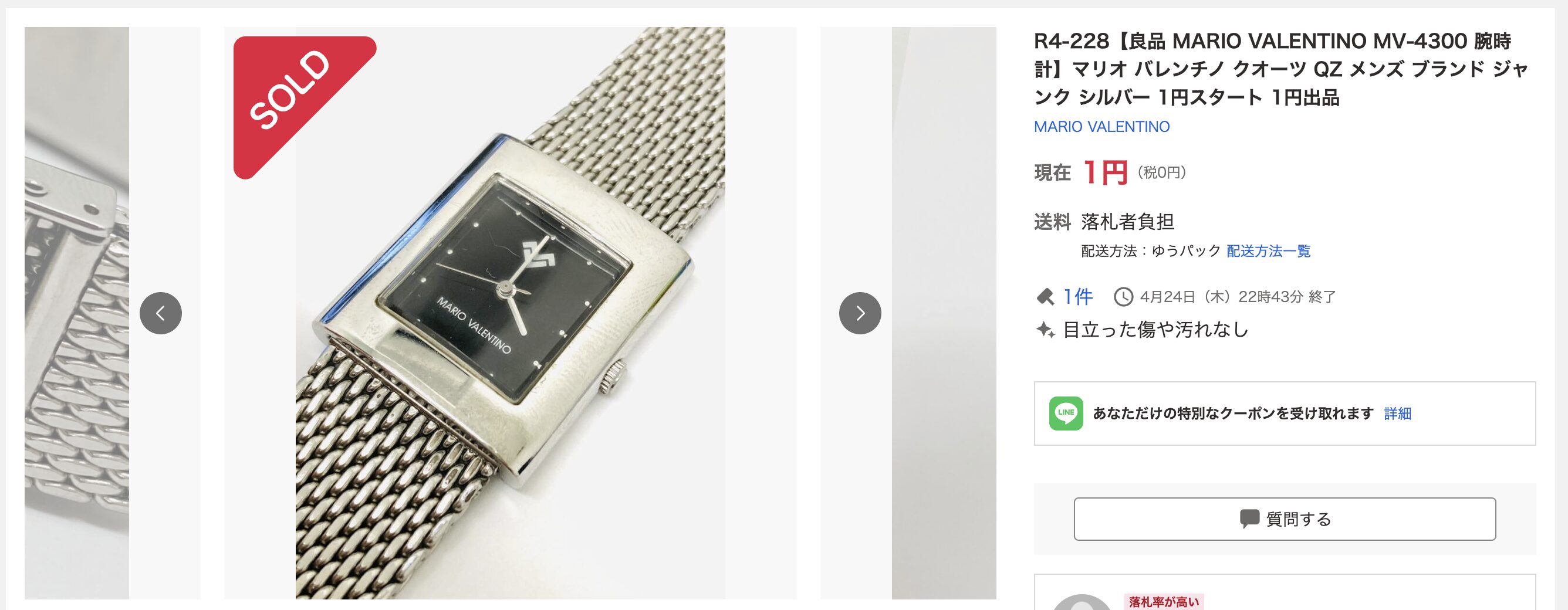Click the 落札率が高い badge
Screen dimensions: 1568x610
[1163, 602]
